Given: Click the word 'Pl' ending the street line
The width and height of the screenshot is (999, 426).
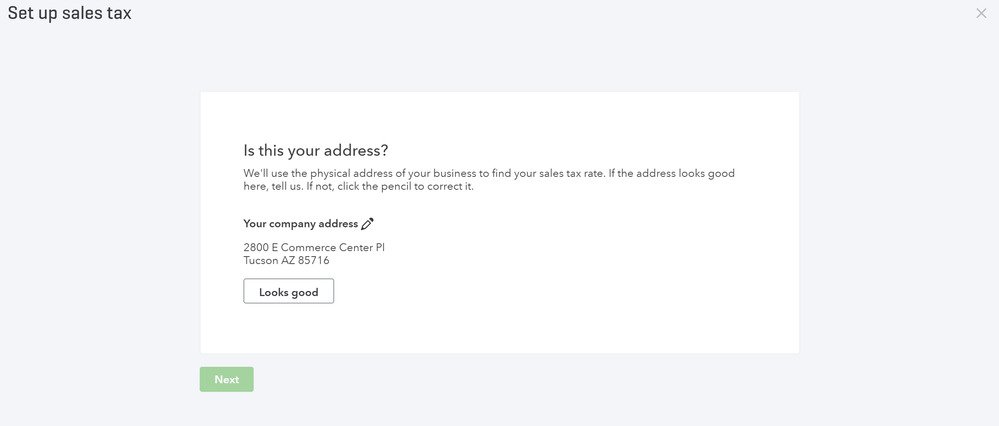Looking at the screenshot, I should [x=380, y=247].
